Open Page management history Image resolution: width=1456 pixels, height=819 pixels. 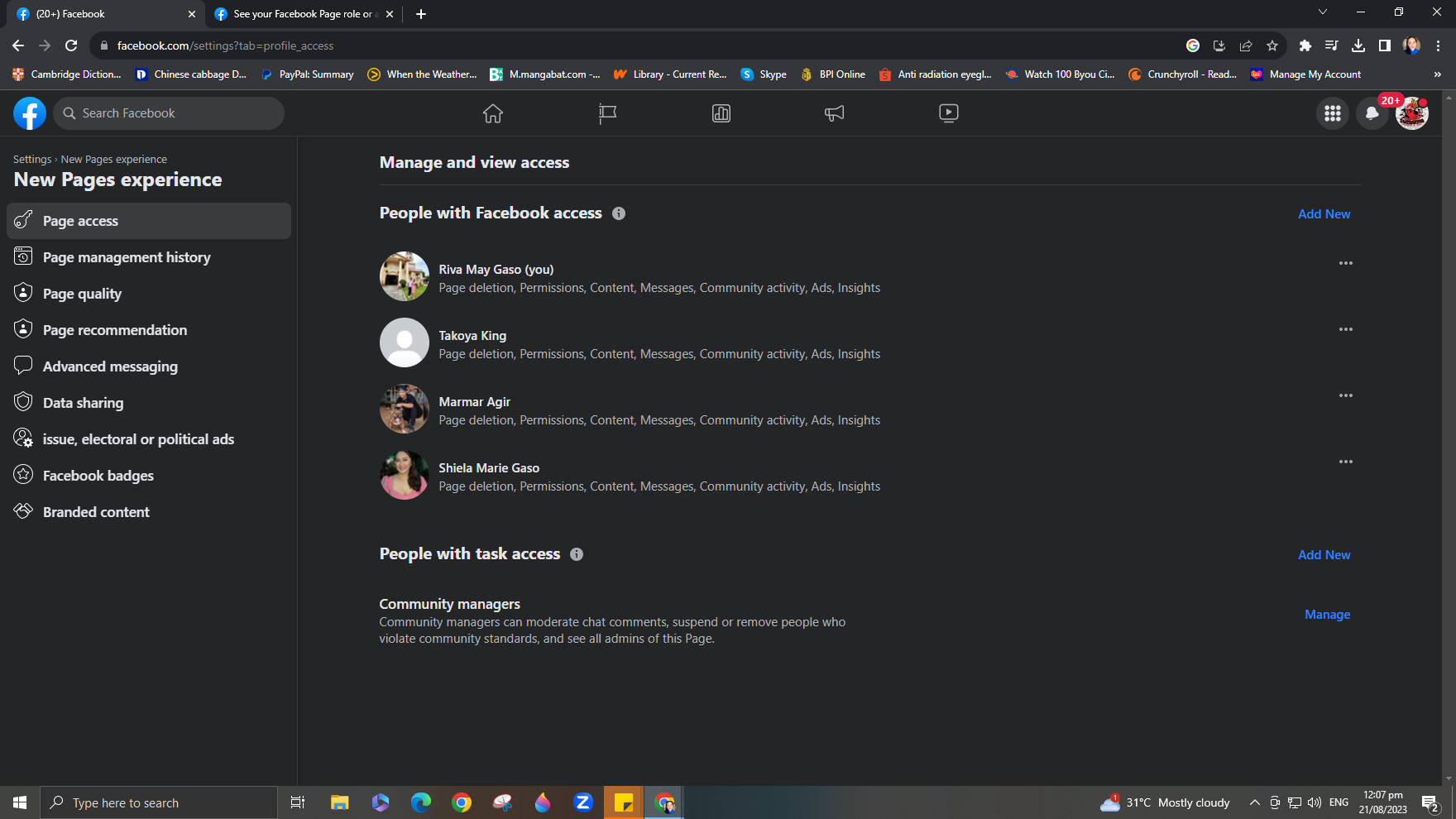149,257
